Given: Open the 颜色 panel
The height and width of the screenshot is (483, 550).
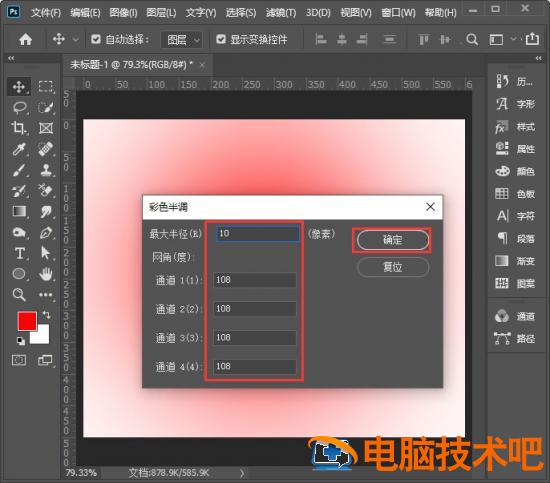Looking at the screenshot, I should point(515,172).
